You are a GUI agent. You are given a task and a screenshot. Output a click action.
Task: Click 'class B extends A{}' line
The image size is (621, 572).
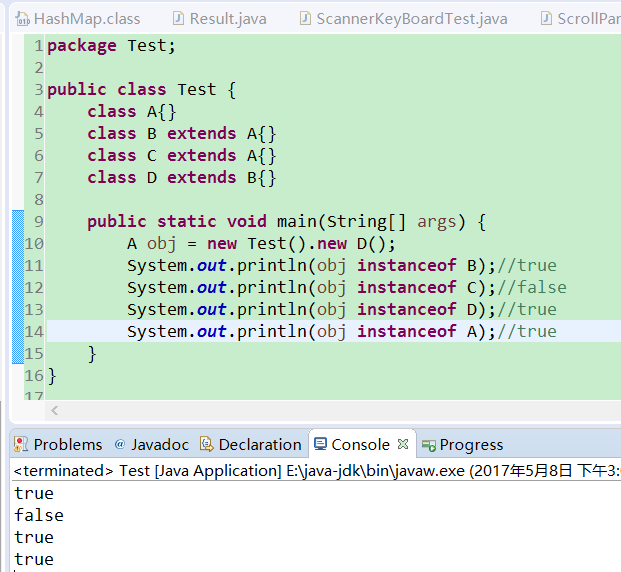click(182, 134)
